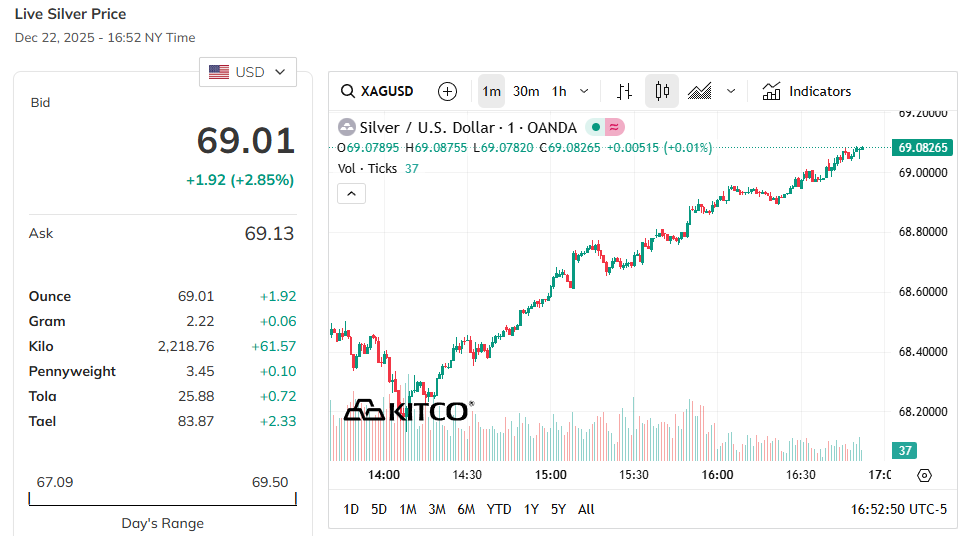The width and height of the screenshot is (967, 536).
Task: Click the day's range low 67.09
Action: pyautogui.click(x=55, y=482)
